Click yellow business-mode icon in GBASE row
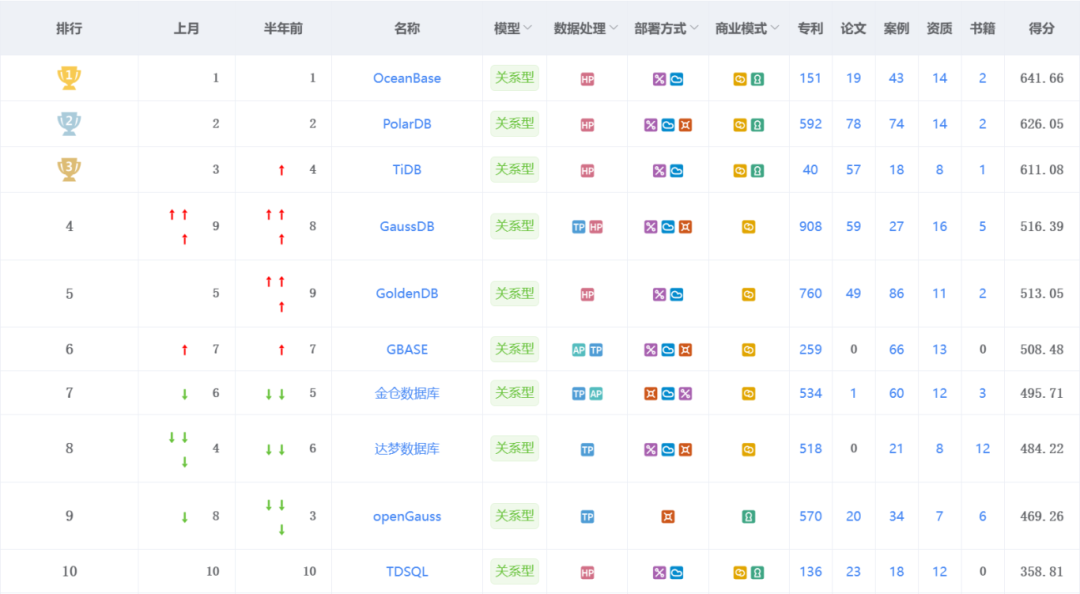Viewport: 1080px width, 594px height. 748,350
